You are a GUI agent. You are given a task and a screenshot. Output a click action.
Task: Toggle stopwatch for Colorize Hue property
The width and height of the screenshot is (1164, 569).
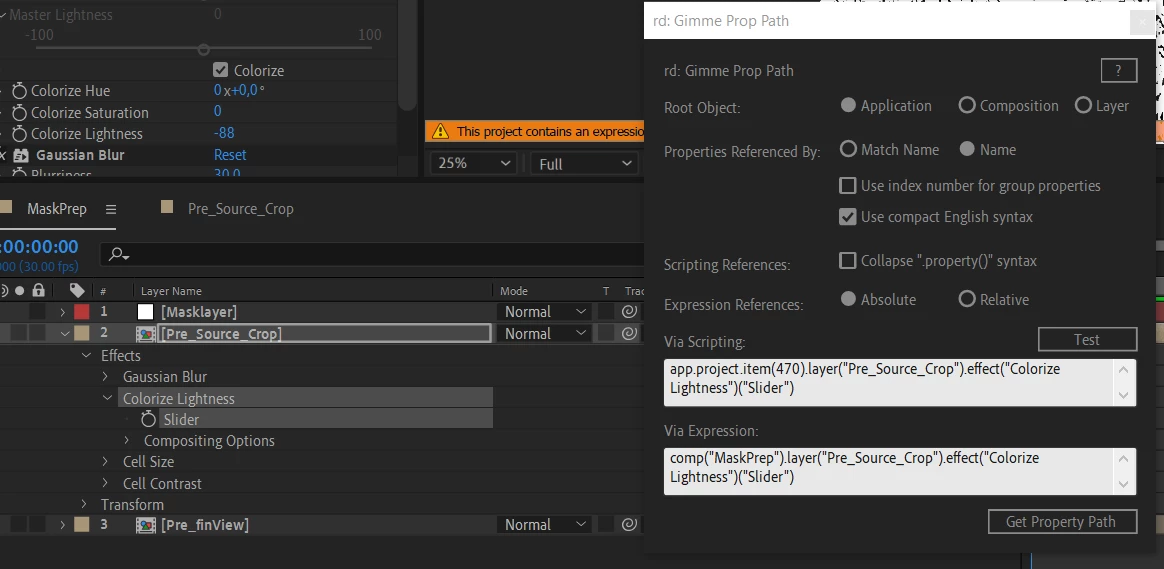tap(19, 91)
